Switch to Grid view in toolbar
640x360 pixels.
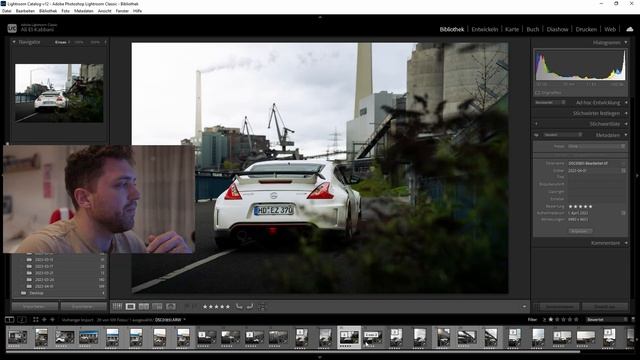pyautogui.click(x=117, y=307)
